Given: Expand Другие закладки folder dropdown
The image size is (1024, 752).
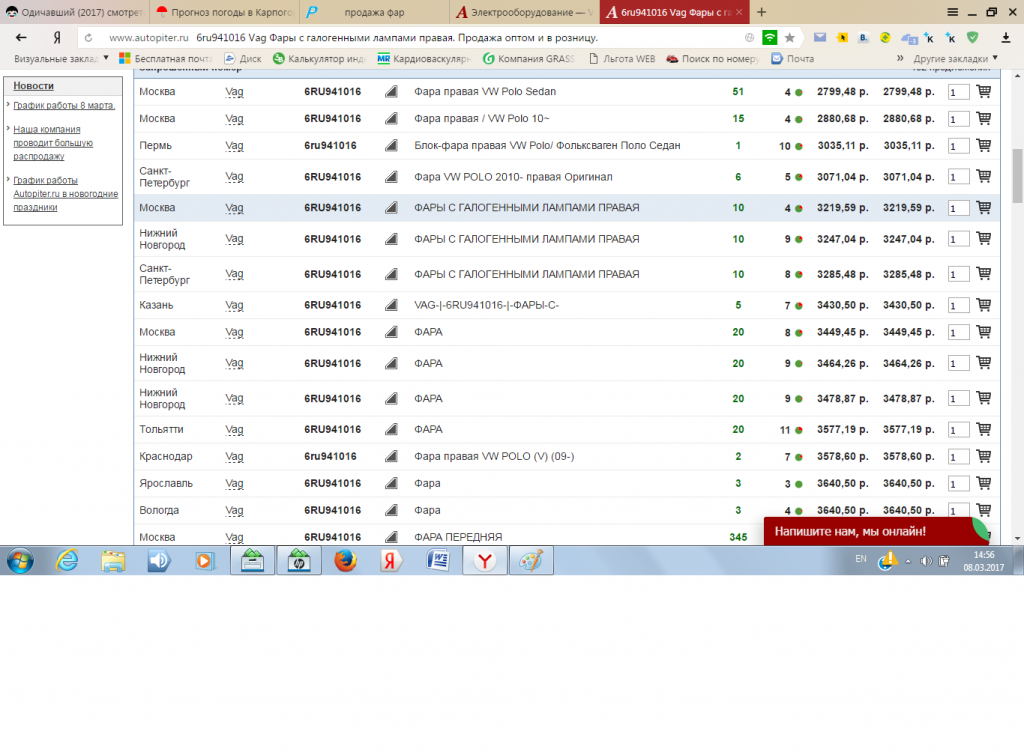Looking at the screenshot, I should [x=995, y=58].
